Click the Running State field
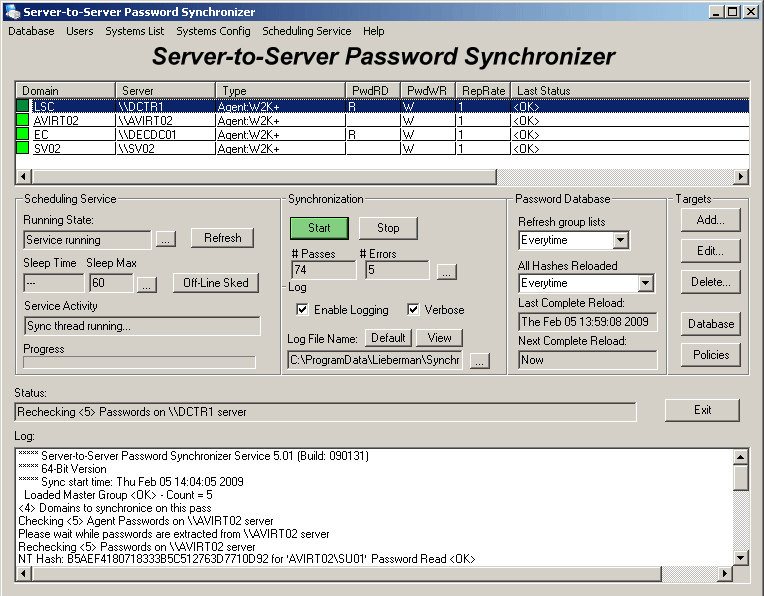The image size is (764, 596). (x=87, y=240)
